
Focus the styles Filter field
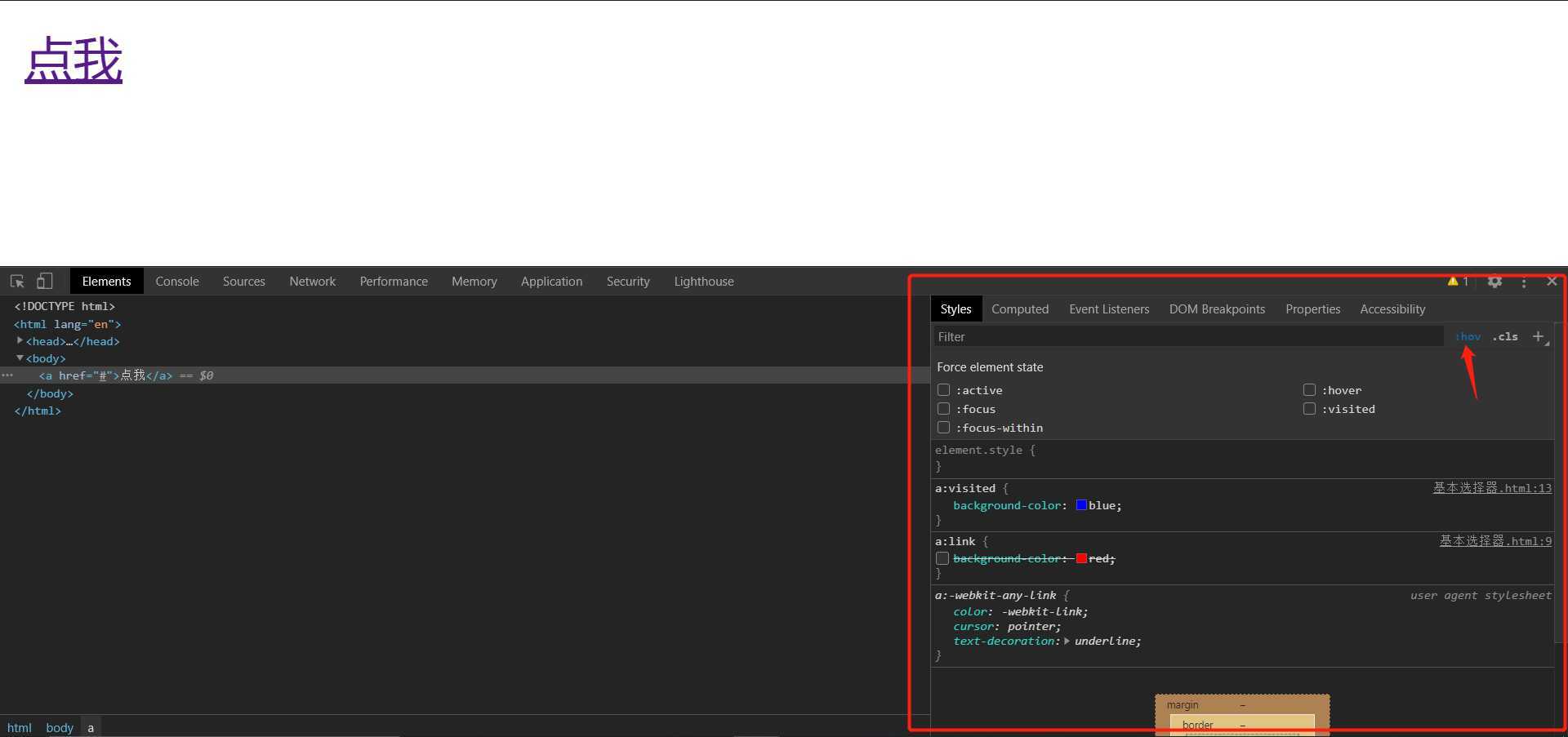point(1188,336)
